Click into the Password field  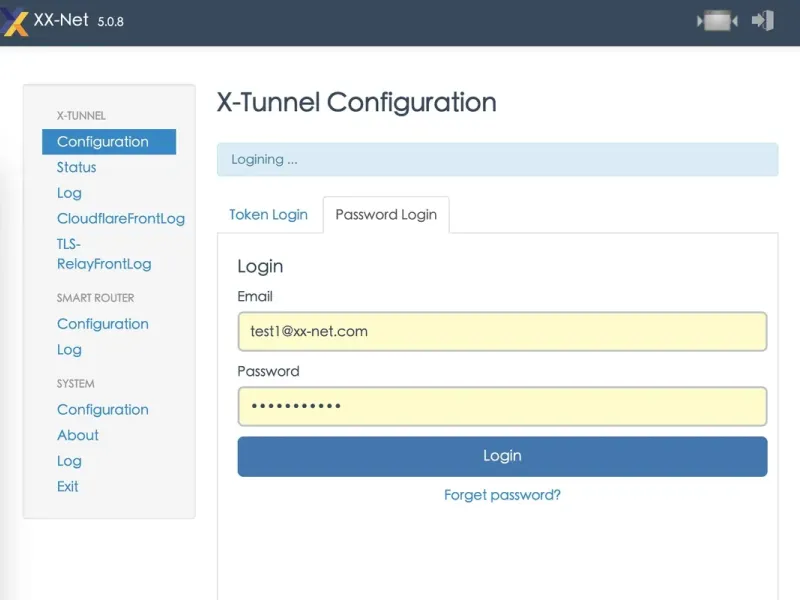tap(502, 406)
